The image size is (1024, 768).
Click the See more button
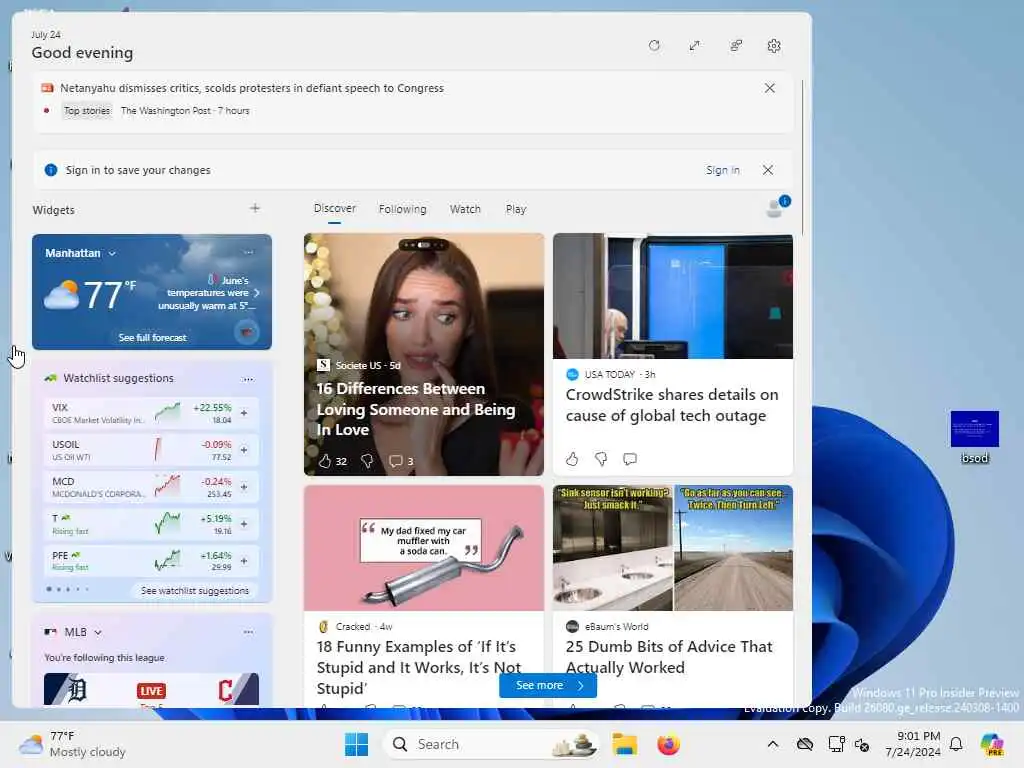coord(547,685)
